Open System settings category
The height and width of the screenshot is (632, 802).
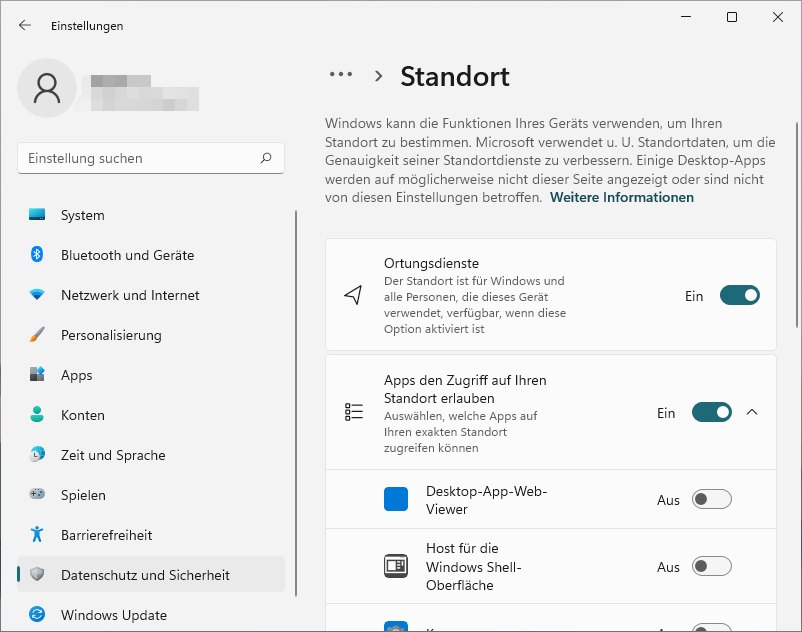pos(151,215)
